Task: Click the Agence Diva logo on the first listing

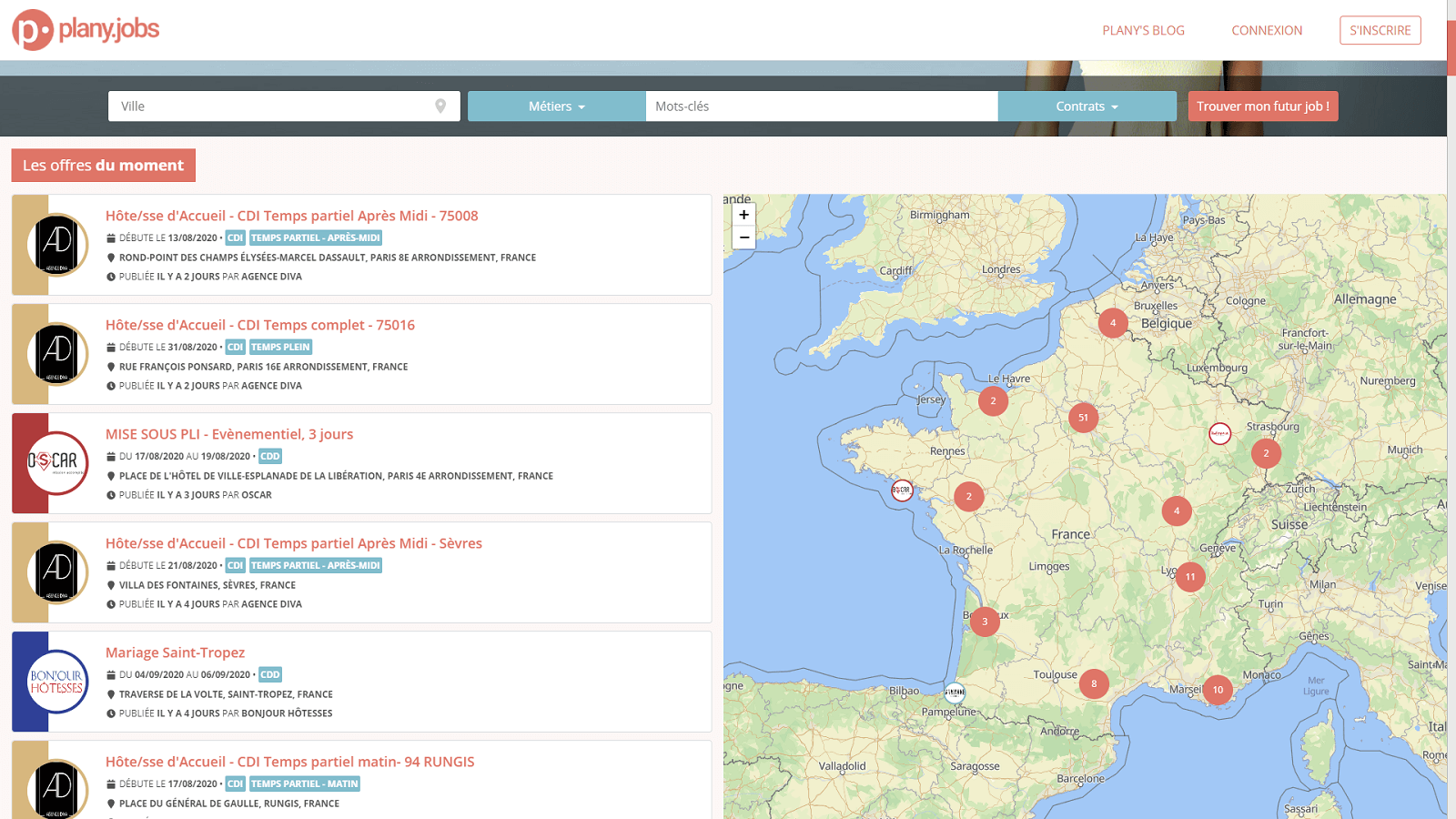Action: click(x=57, y=246)
